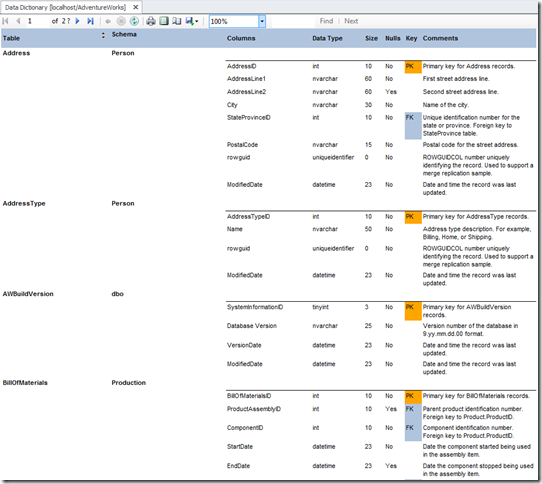
Task: Click 'First street address line.' comment
Action: (x=456, y=79)
